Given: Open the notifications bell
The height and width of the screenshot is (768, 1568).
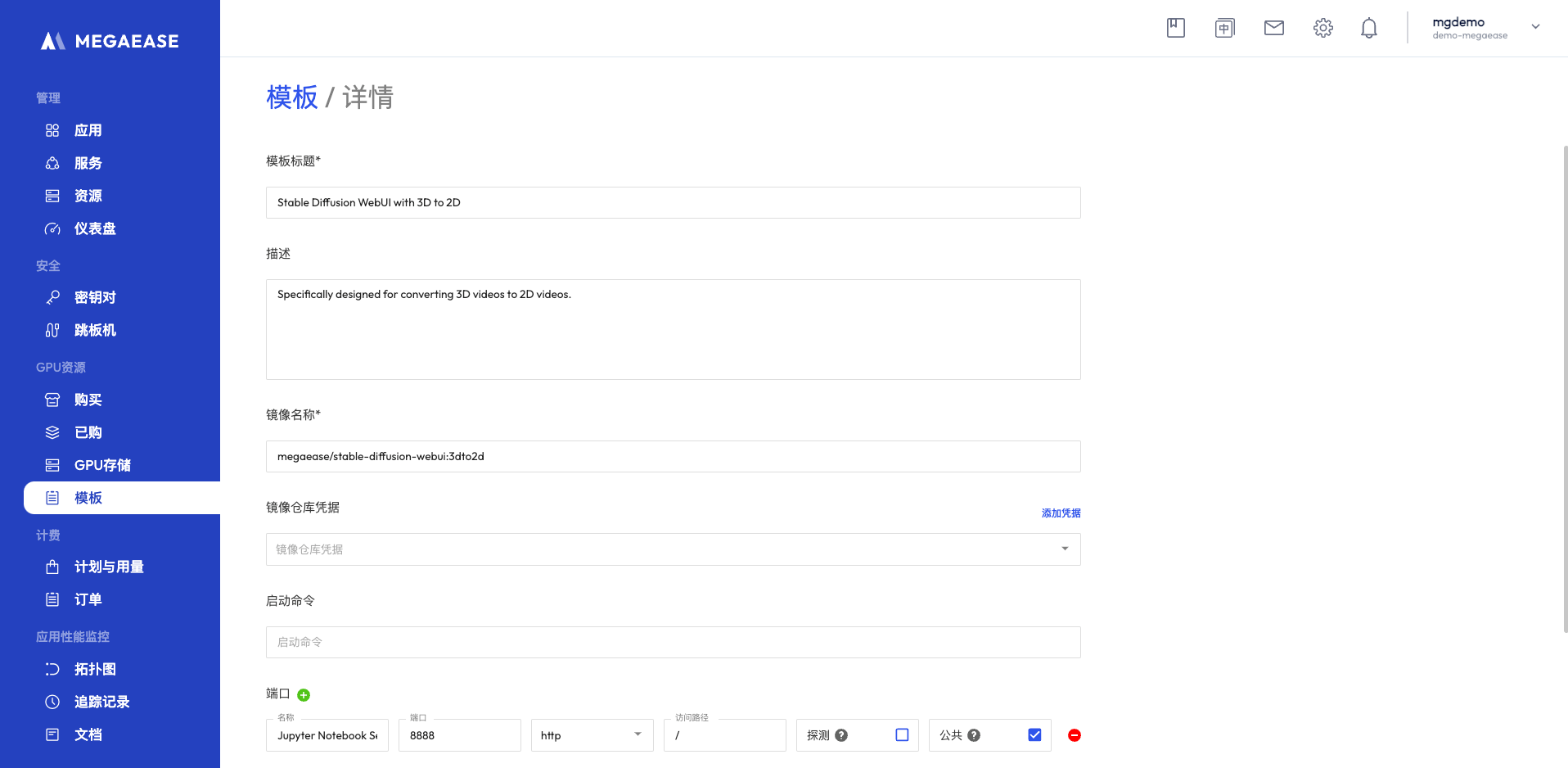Looking at the screenshot, I should click(x=1368, y=29).
